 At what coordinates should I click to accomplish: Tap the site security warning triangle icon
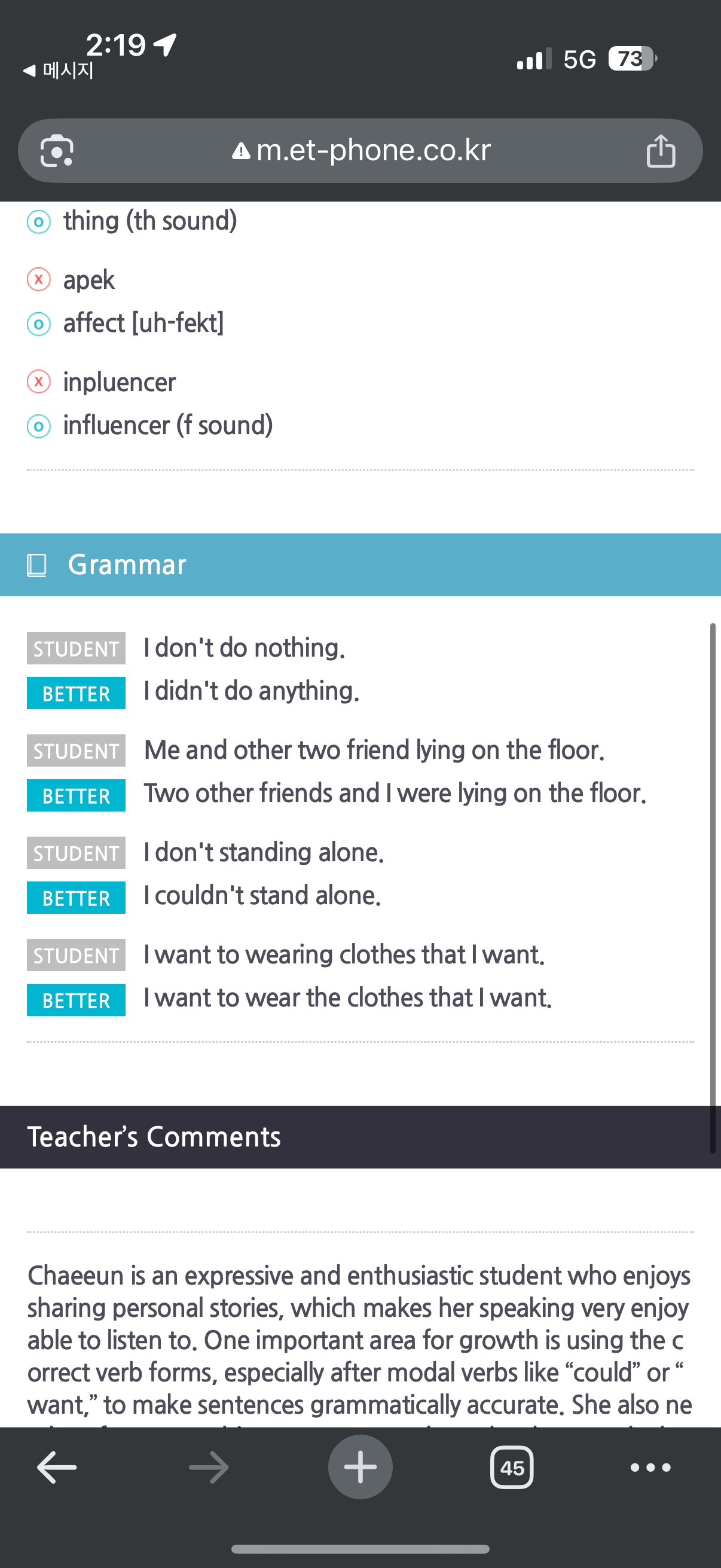tap(241, 151)
